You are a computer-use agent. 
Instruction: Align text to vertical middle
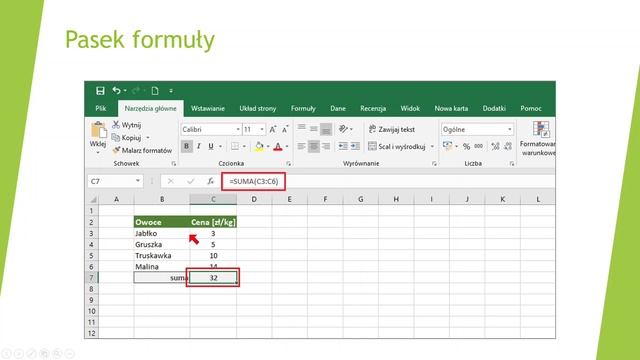tap(313, 129)
